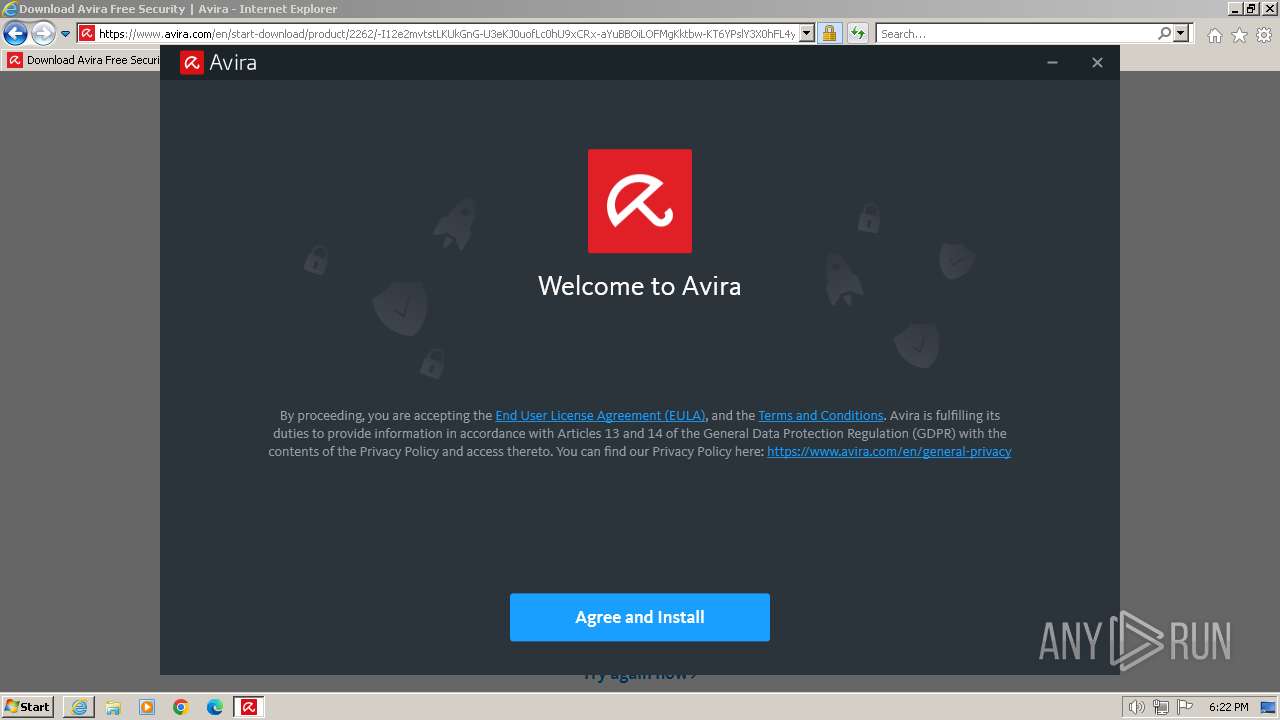
Task: Open Google Chrome from the taskbar
Action: click(x=181, y=707)
